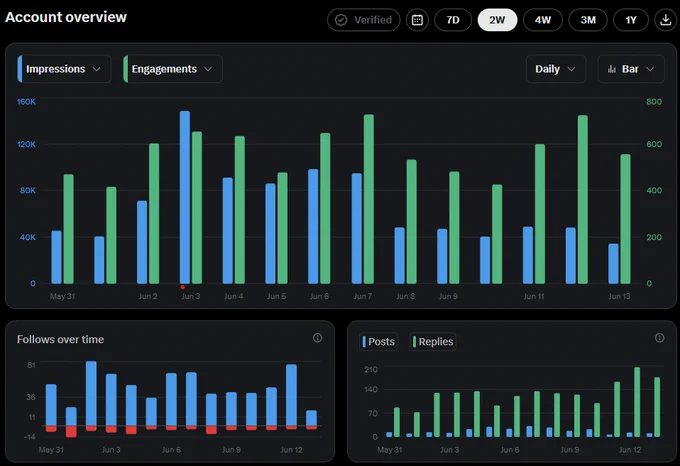Click the 'Jun 11' label on main chart
This screenshot has width=680, height=466.
[x=534, y=297]
